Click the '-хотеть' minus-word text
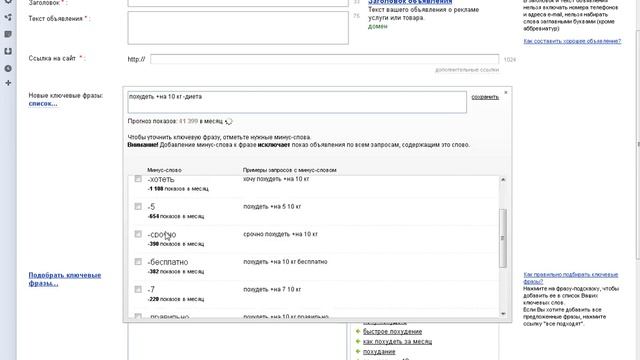The image size is (640, 360). [161, 179]
